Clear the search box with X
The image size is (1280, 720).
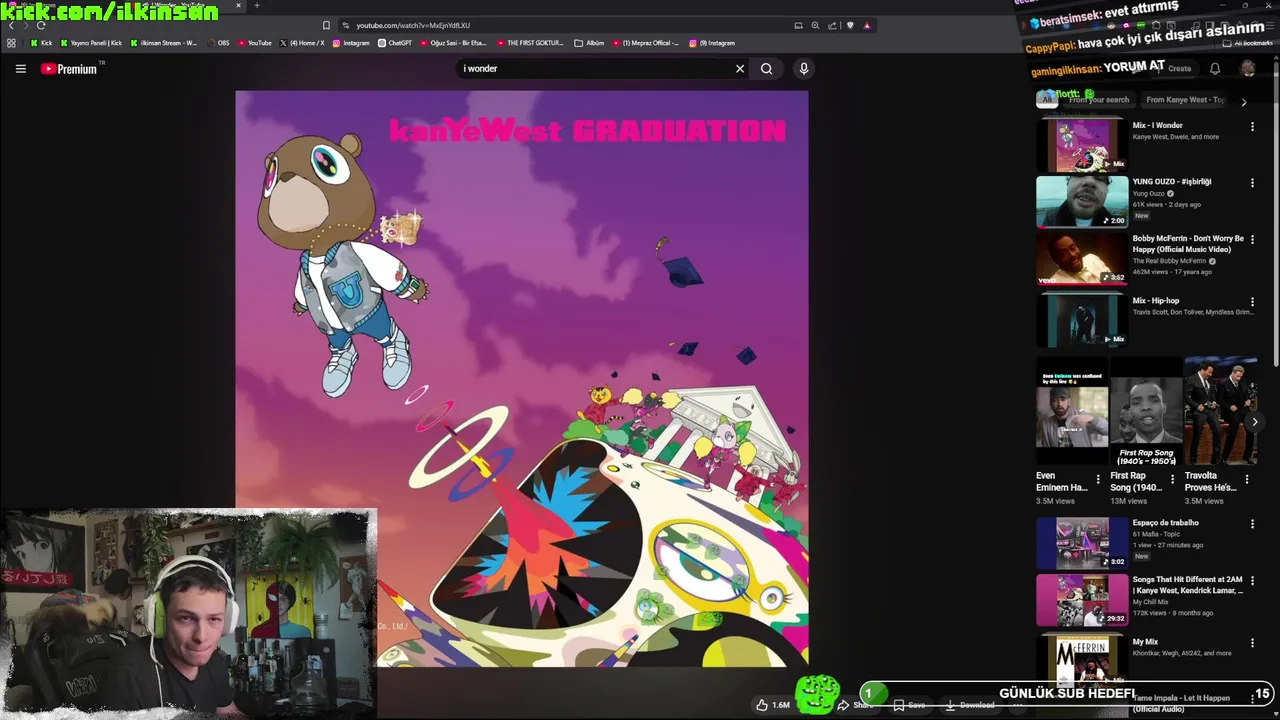tap(740, 69)
